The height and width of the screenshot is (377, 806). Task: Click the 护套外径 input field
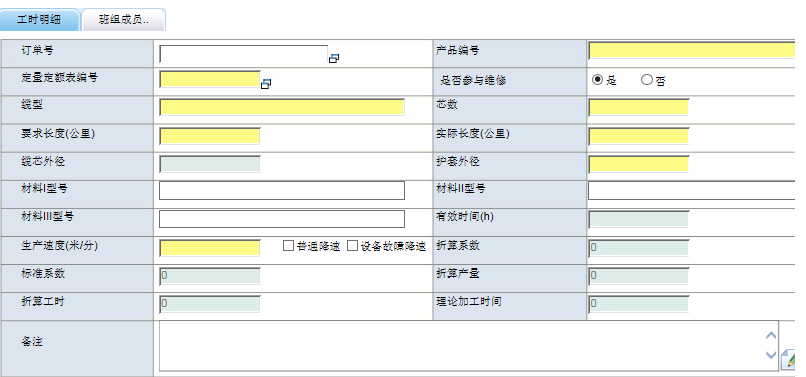coord(638,164)
